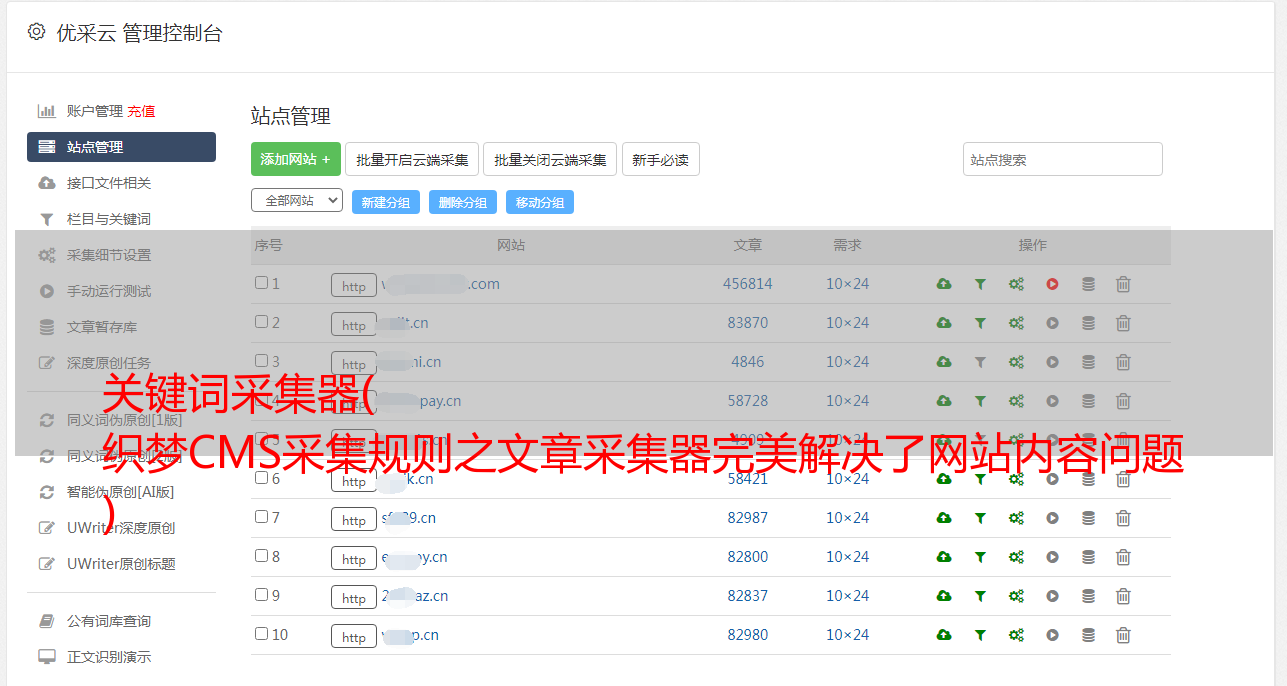Viewport: 1287px width, 686px height.
Task: Tick the checkbox for site row 9
Action: (x=261, y=595)
